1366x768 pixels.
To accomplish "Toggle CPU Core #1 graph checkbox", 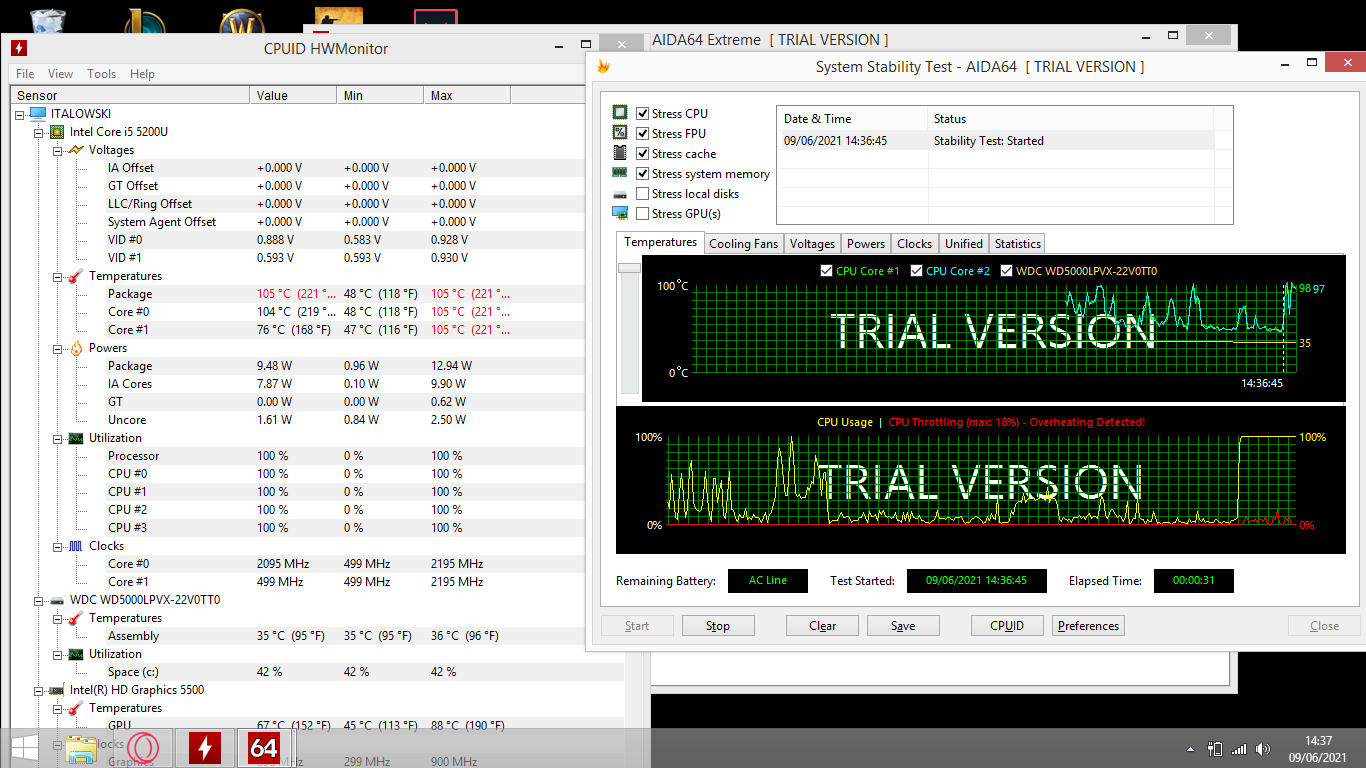I will (826, 271).
